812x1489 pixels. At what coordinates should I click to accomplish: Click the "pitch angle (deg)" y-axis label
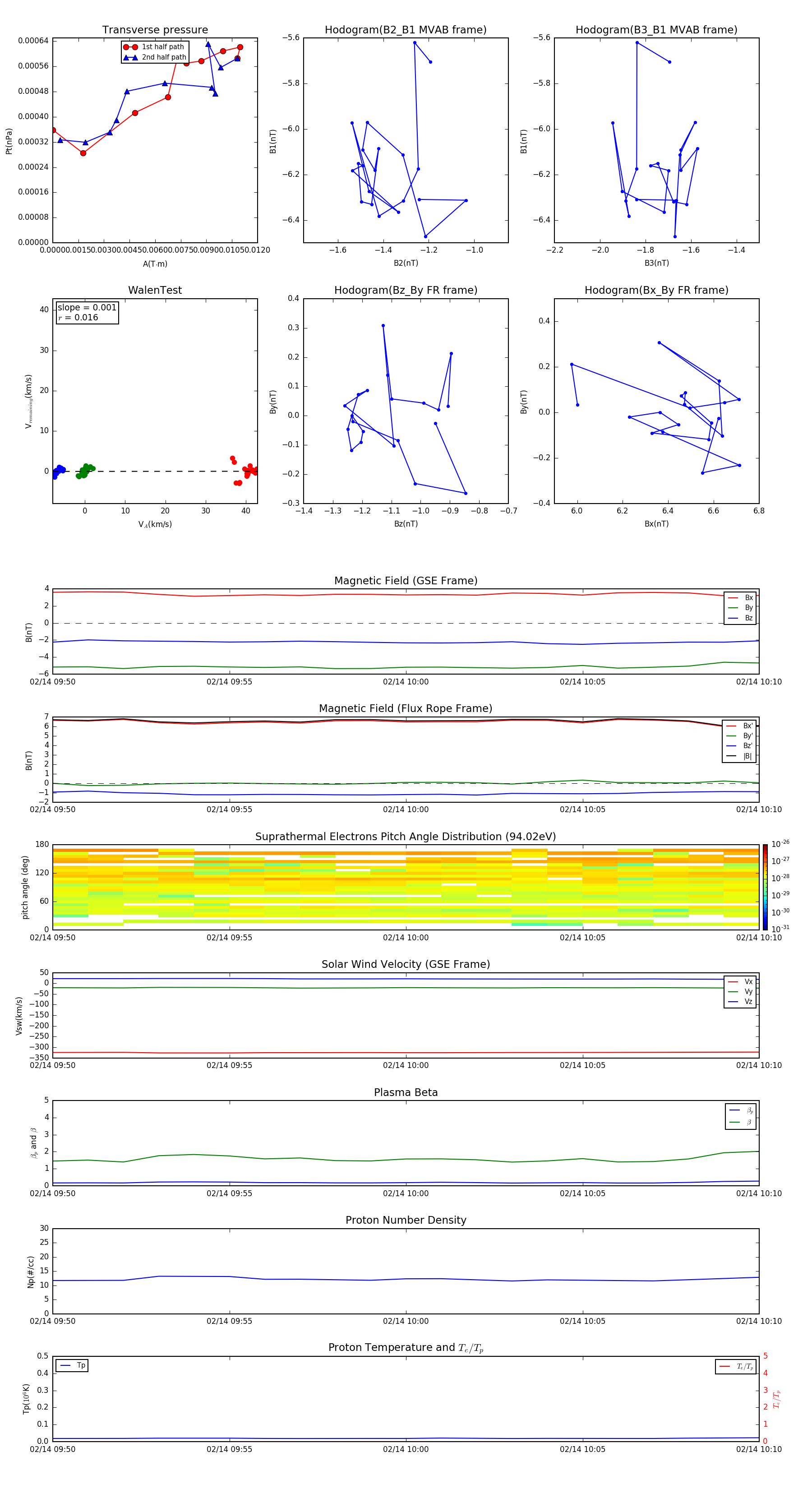[x=25, y=887]
